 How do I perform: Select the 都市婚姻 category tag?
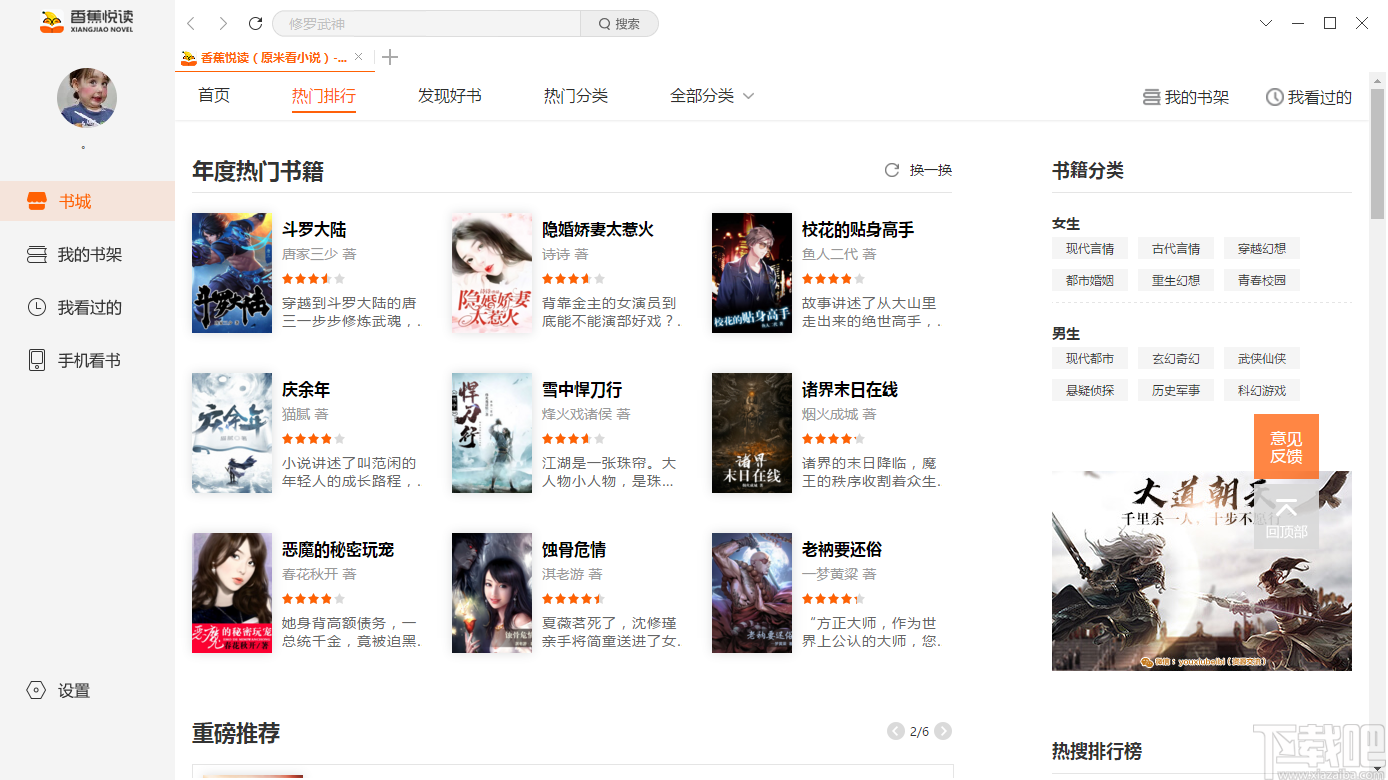click(x=1090, y=281)
